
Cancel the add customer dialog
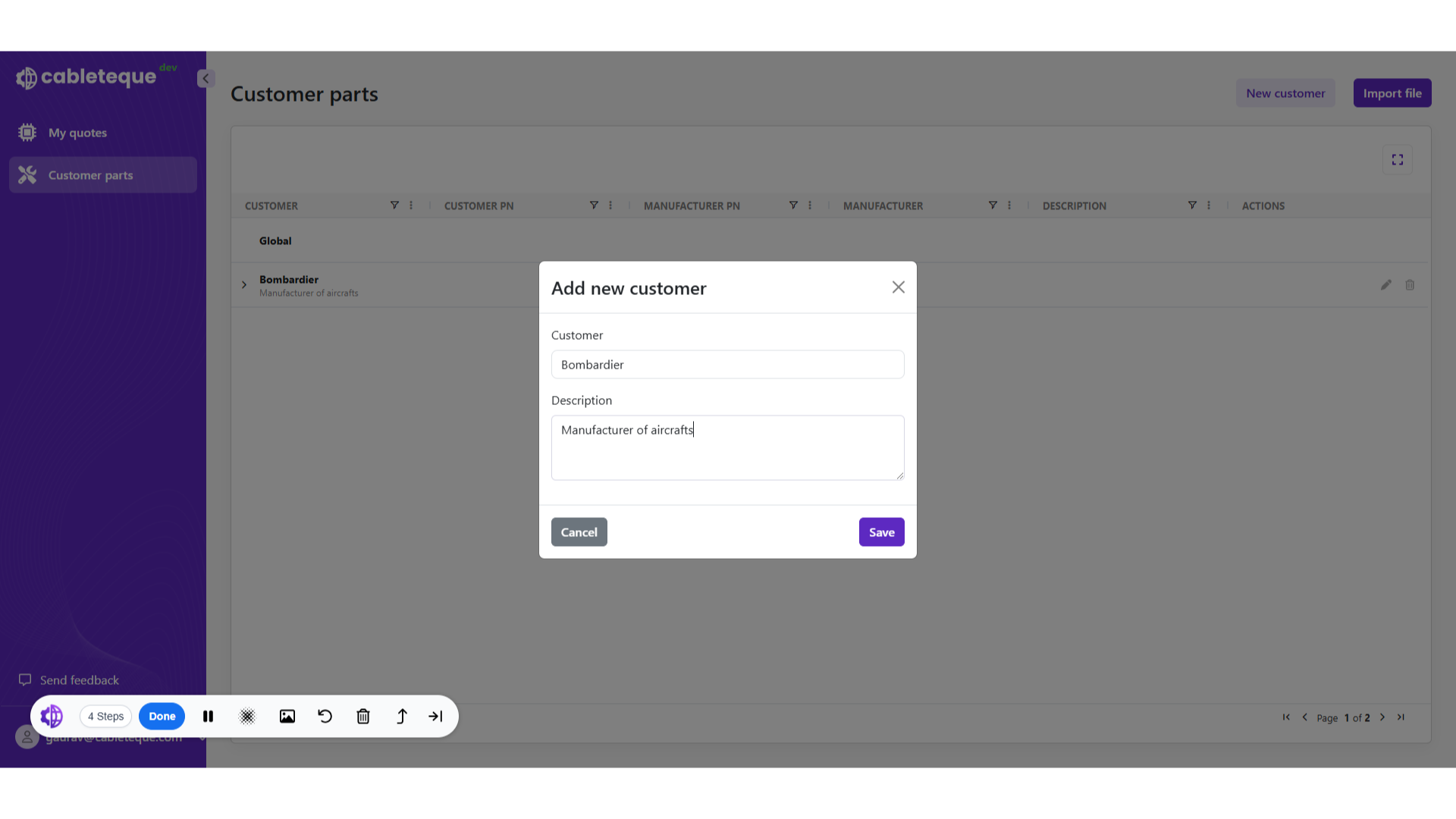click(x=579, y=532)
